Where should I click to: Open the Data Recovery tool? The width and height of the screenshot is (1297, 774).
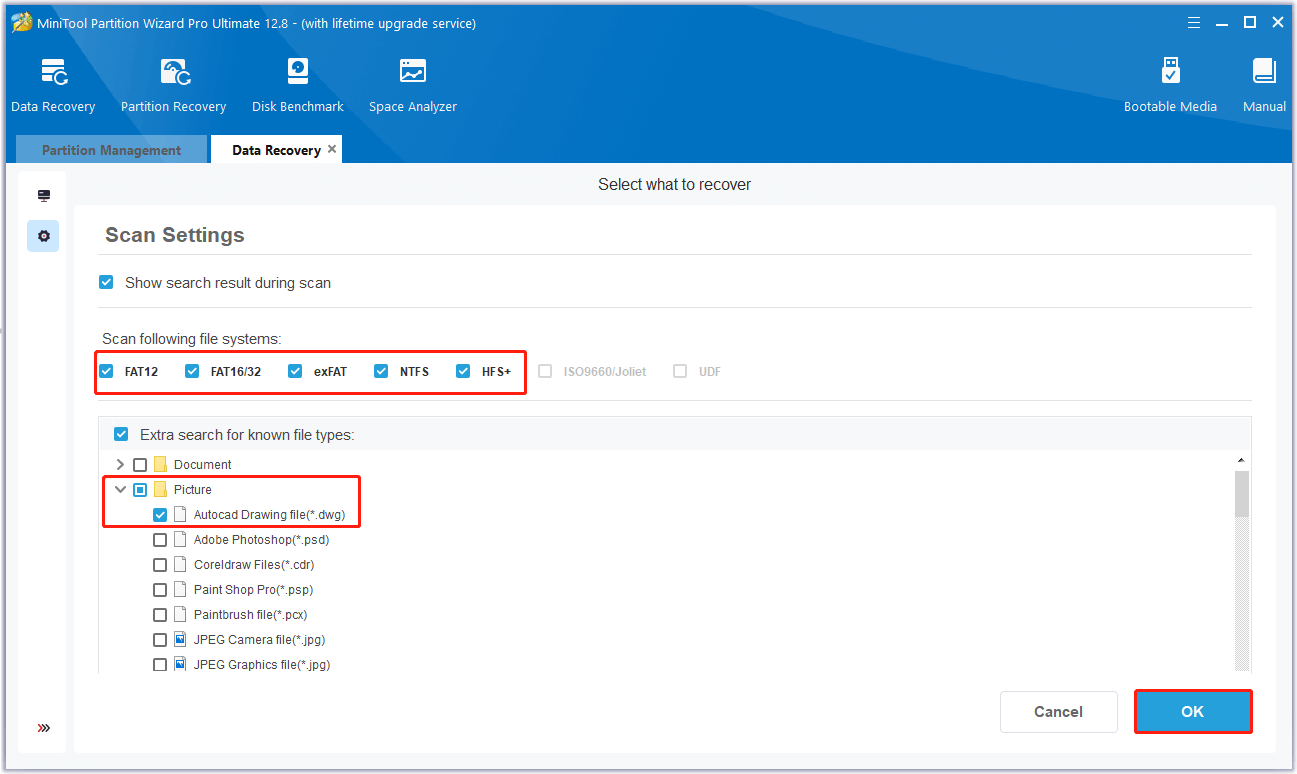(53, 86)
